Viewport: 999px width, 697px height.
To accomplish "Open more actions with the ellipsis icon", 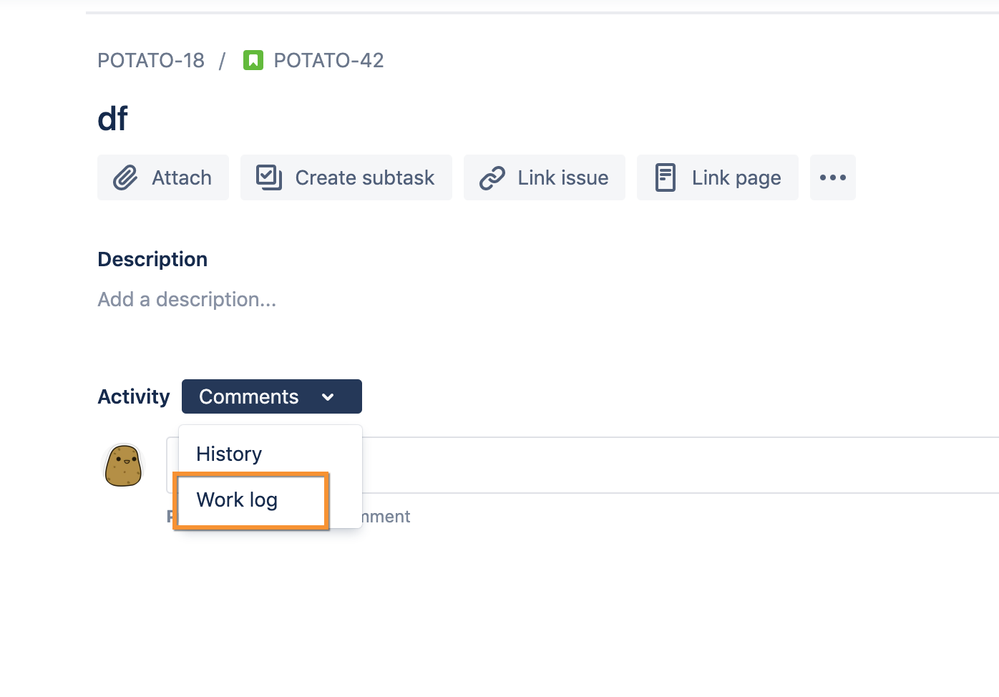I will 833,177.
